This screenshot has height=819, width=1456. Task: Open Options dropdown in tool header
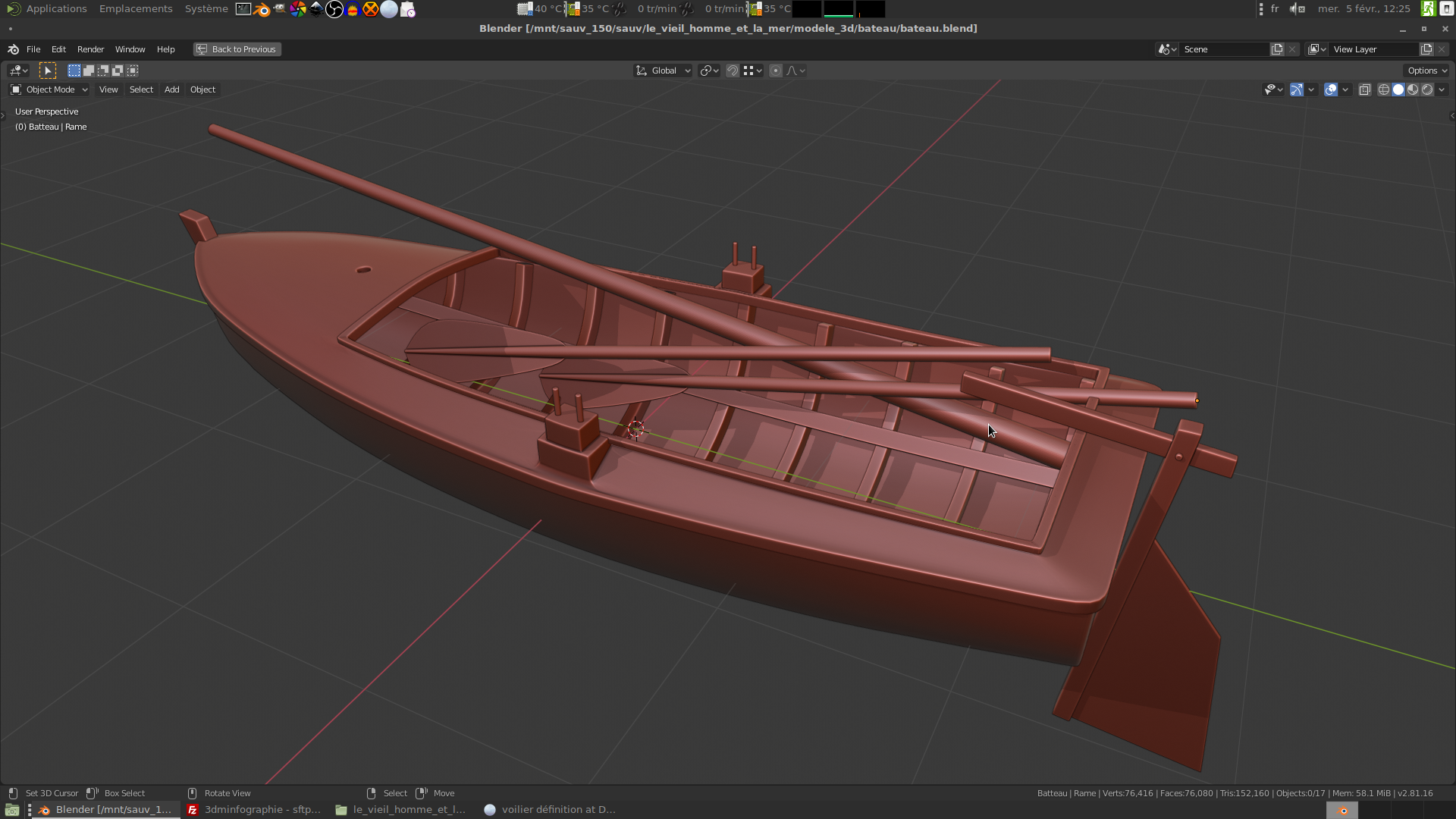pos(1427,71)
